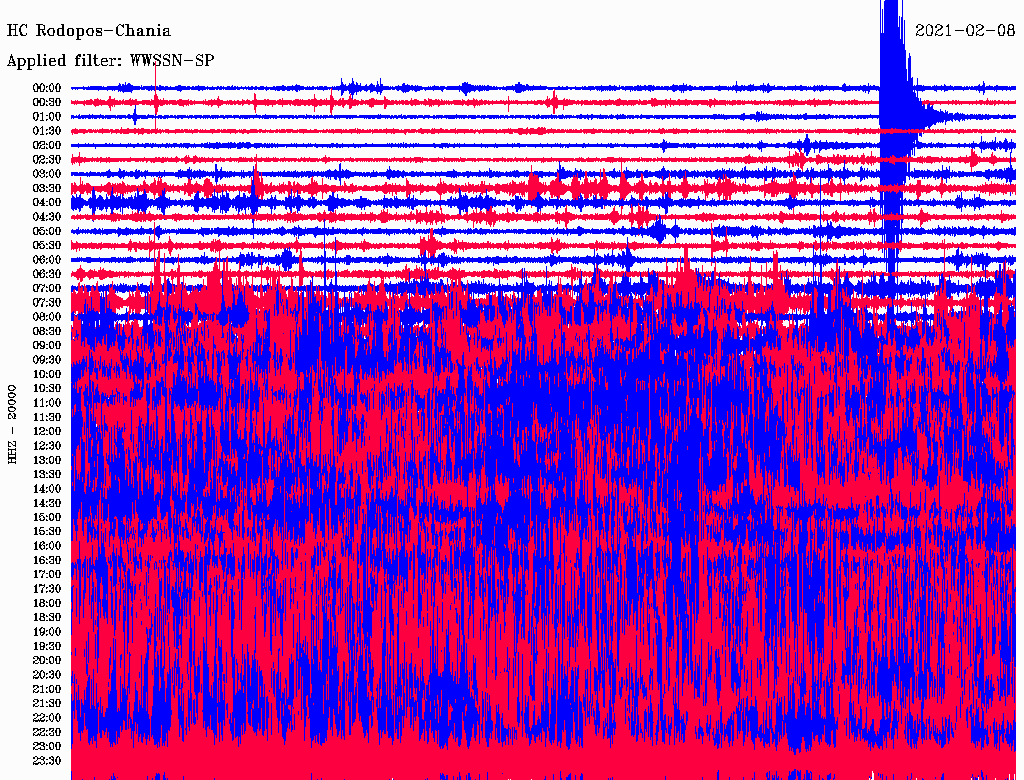
Task: Click the 13:30 time label
Action: [47, 474]
